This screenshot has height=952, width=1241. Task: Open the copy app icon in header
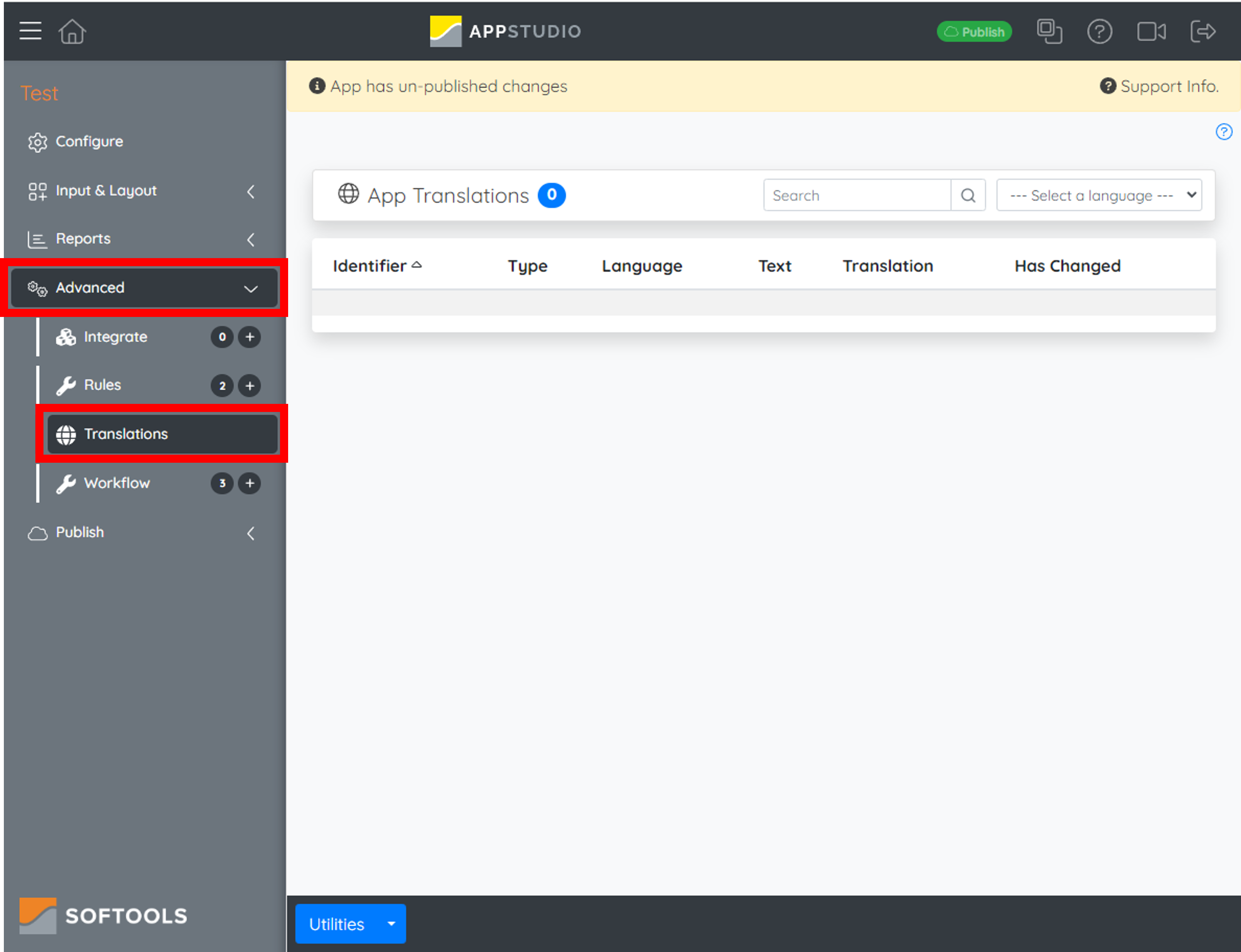point(1049,31)
